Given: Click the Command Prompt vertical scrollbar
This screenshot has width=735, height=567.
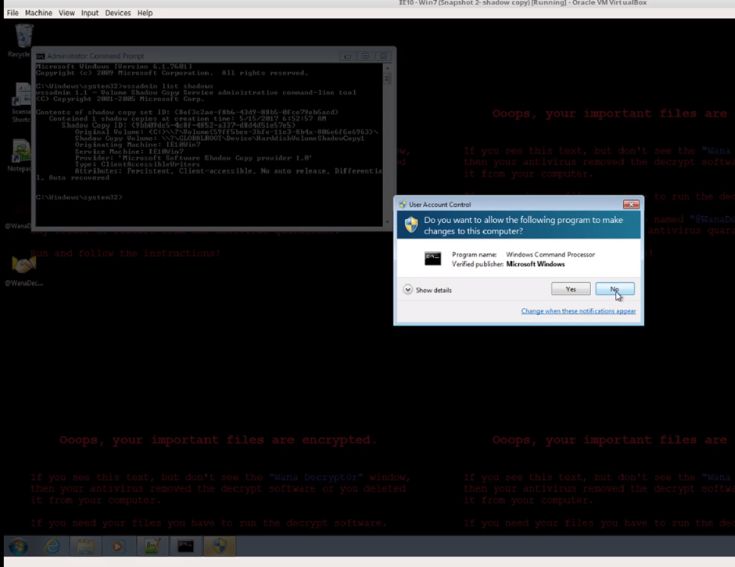Looking at the screenshot, I should click(387, 144).
